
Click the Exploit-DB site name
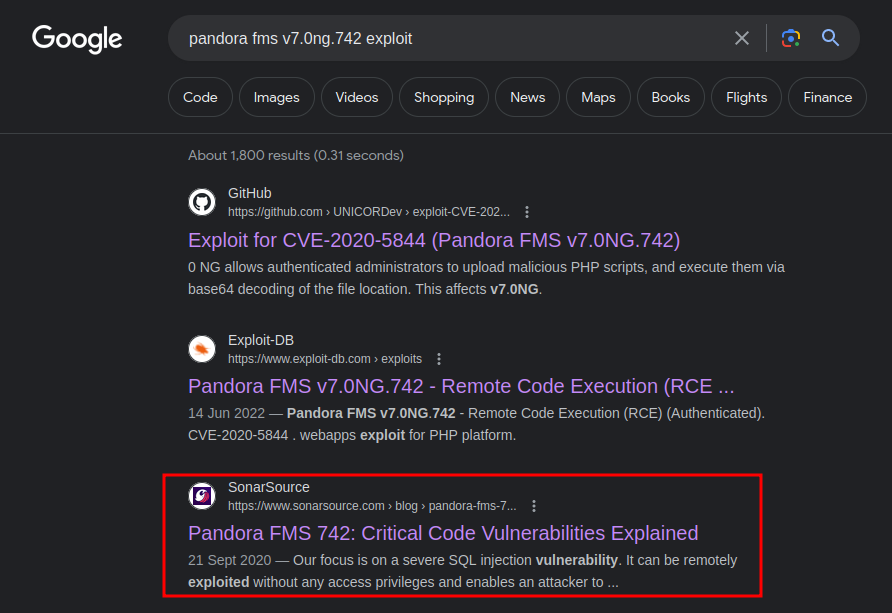click(x=261, y=340)
